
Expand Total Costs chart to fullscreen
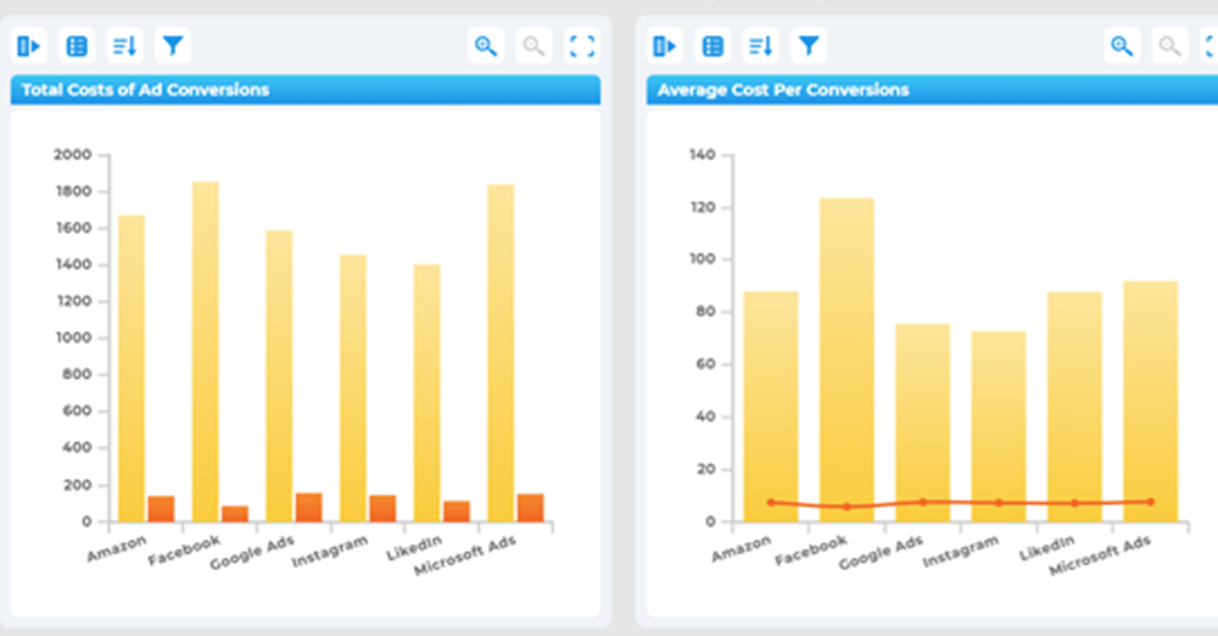click(x=582, y=45)
